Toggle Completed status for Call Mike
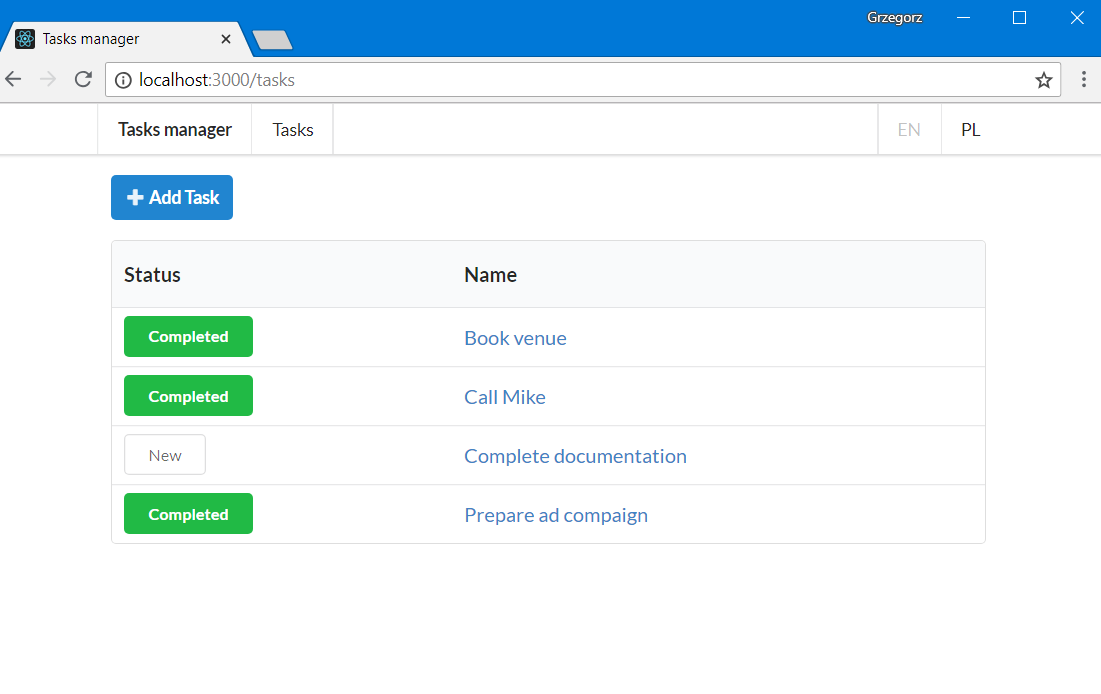The image size is (1101, 694). tap(188, 396)
